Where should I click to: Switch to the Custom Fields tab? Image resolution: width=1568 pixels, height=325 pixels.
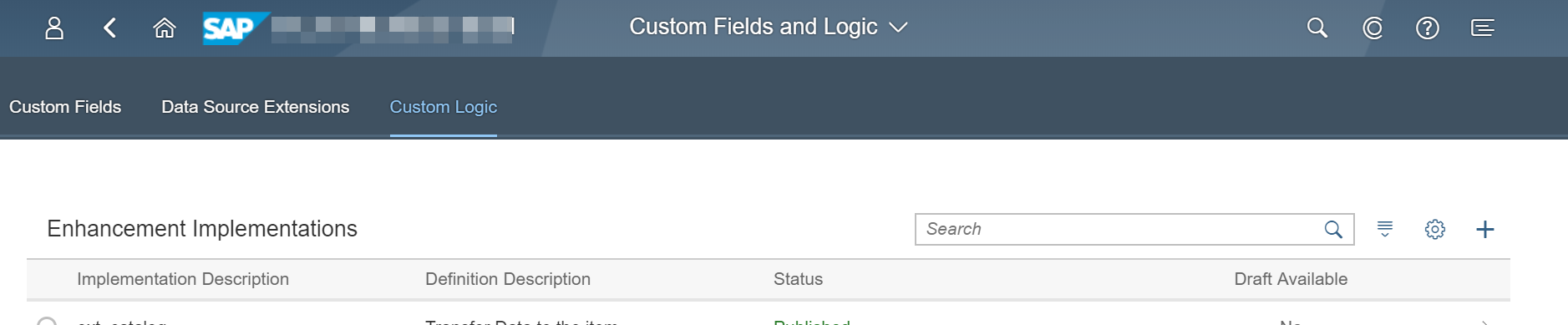pos(65,107)
